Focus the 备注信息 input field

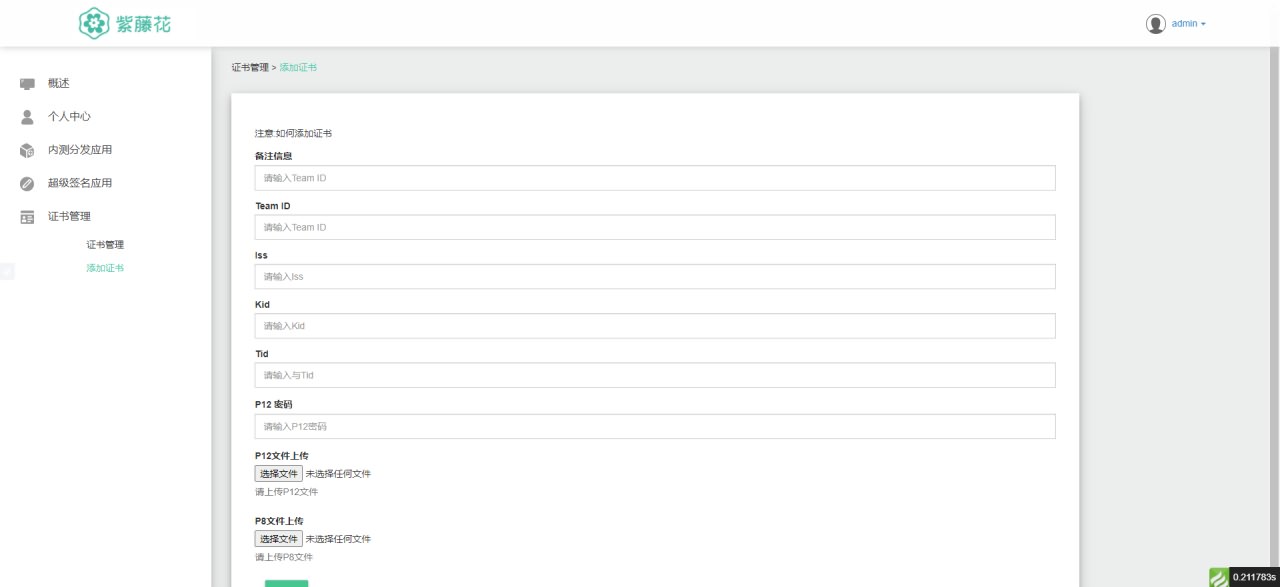[655, 178]
